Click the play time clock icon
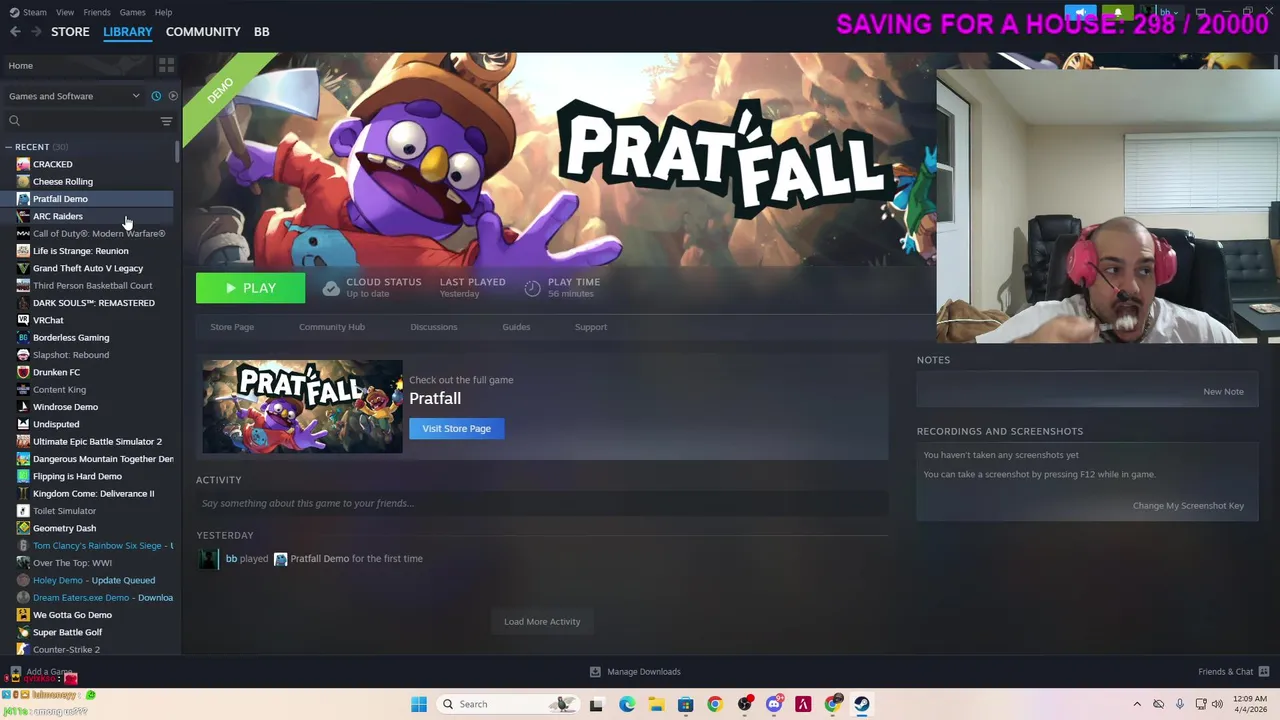1280x720 pixels. click(532, 288)
